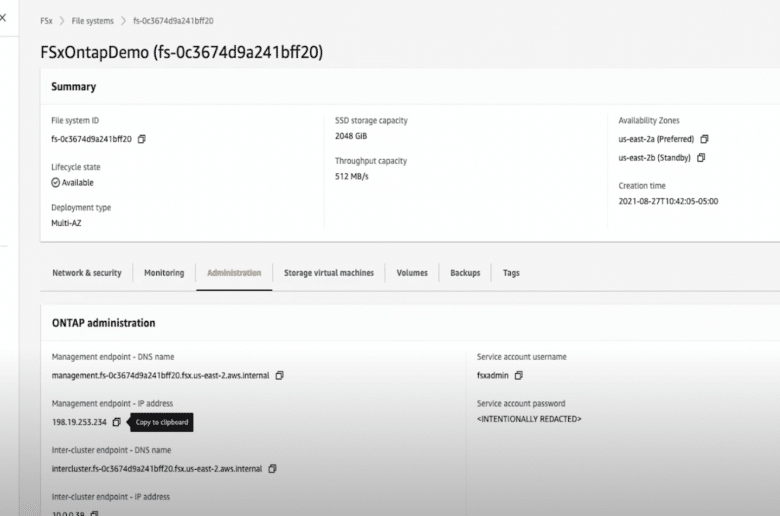Screen dimensions: 780x516
Task: Open the Storage virtual machines tab
Action: point(329,273)
